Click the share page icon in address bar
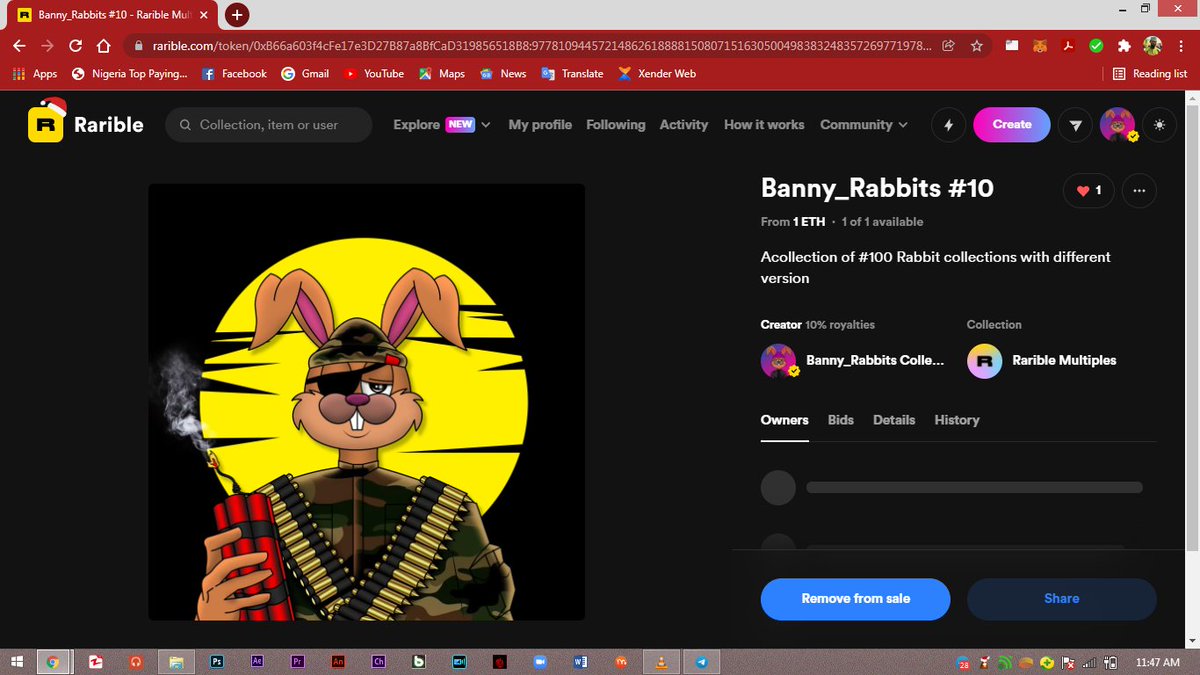The image size is (1200, 675). point(948,46)
